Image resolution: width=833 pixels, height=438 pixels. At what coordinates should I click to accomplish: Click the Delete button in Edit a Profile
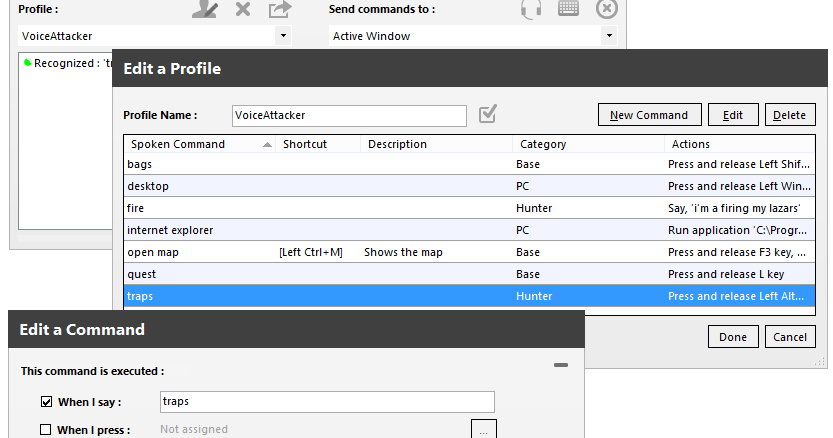click(789, 115)
